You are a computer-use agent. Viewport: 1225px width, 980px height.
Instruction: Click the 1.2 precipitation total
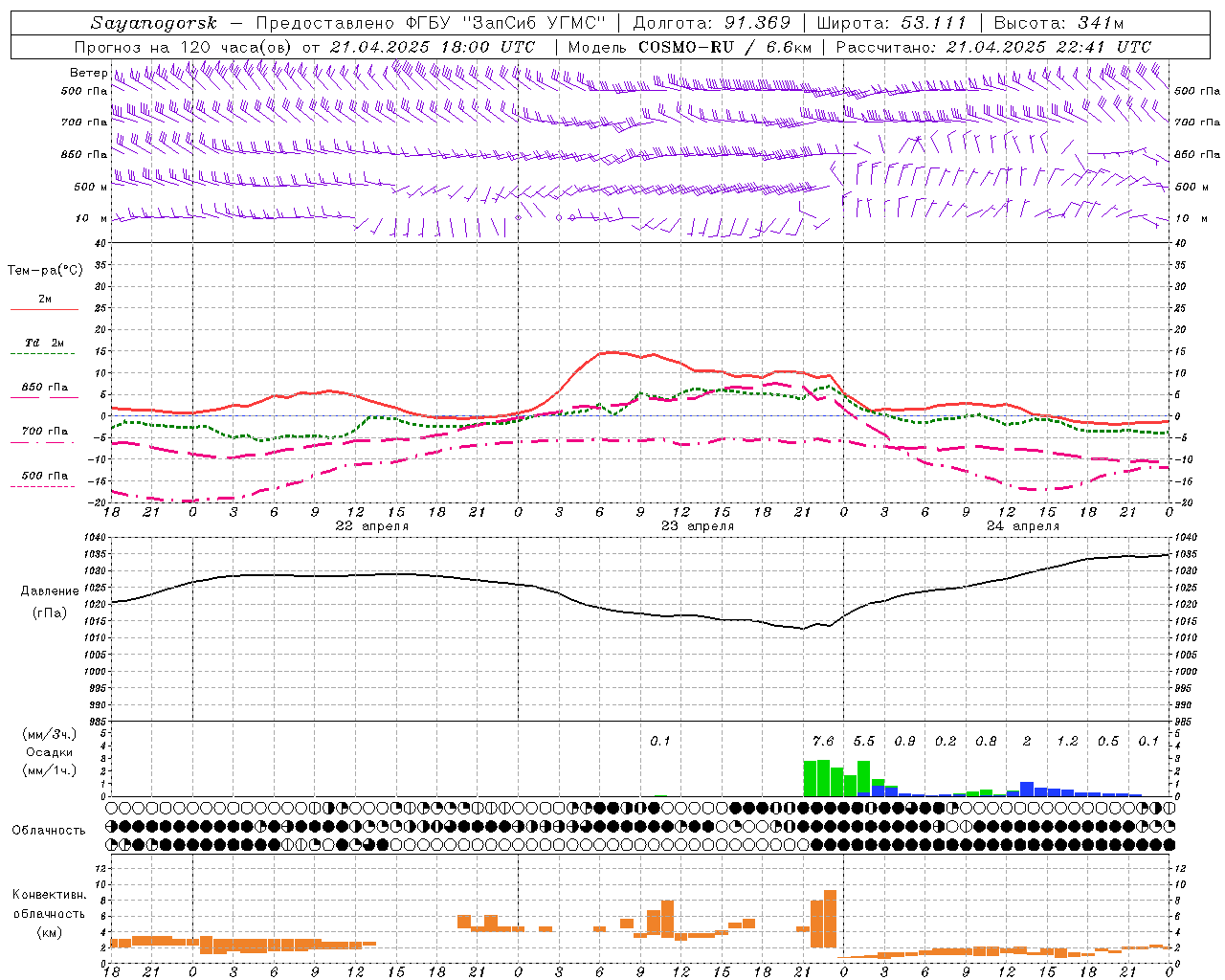[1067, 741]
